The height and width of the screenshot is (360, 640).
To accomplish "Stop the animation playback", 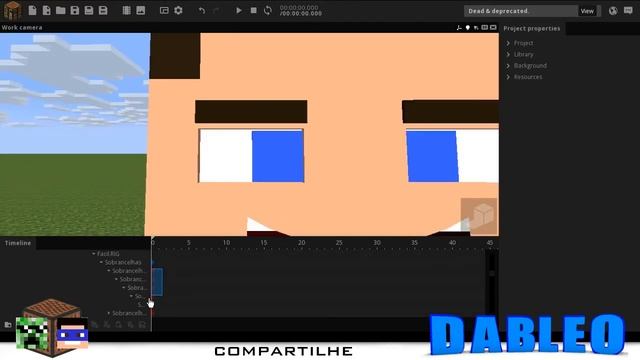I will coord(253,10).
